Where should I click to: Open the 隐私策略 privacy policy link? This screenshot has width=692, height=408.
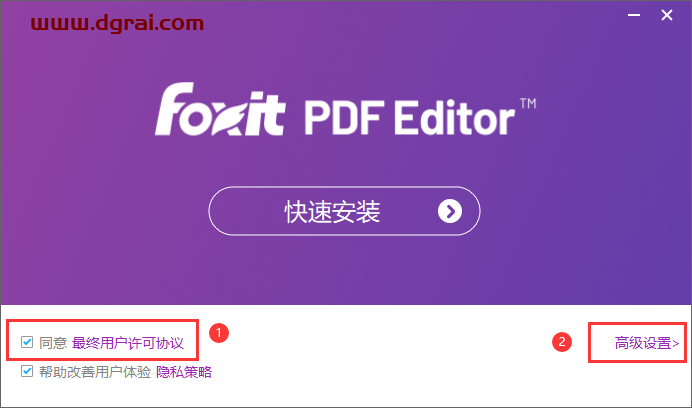(x=184, y=372)
